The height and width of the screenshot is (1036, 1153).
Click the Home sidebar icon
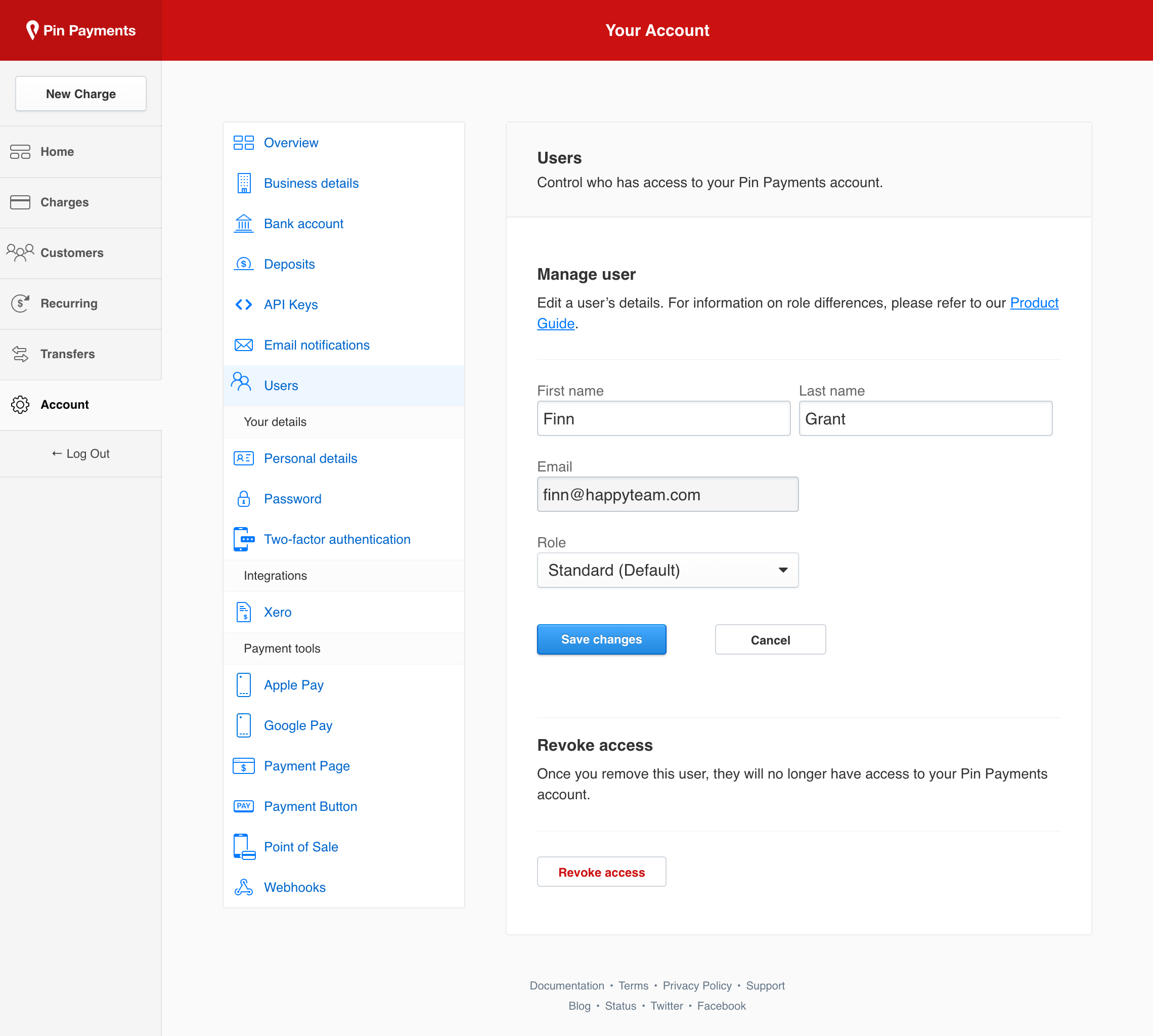[x=21, y=151]
